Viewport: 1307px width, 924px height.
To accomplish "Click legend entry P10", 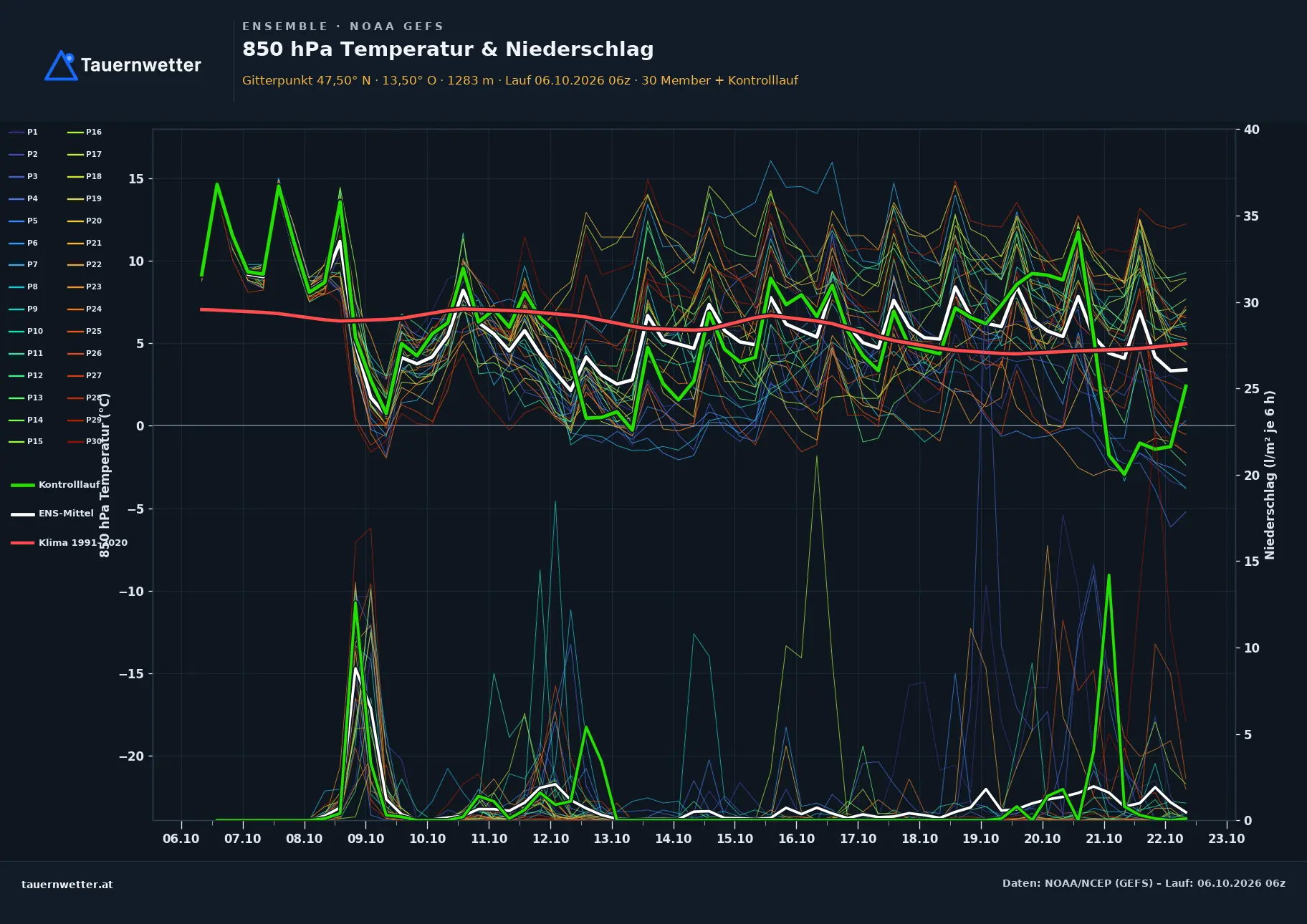I will pyautogui.click(x=26, y=331).
